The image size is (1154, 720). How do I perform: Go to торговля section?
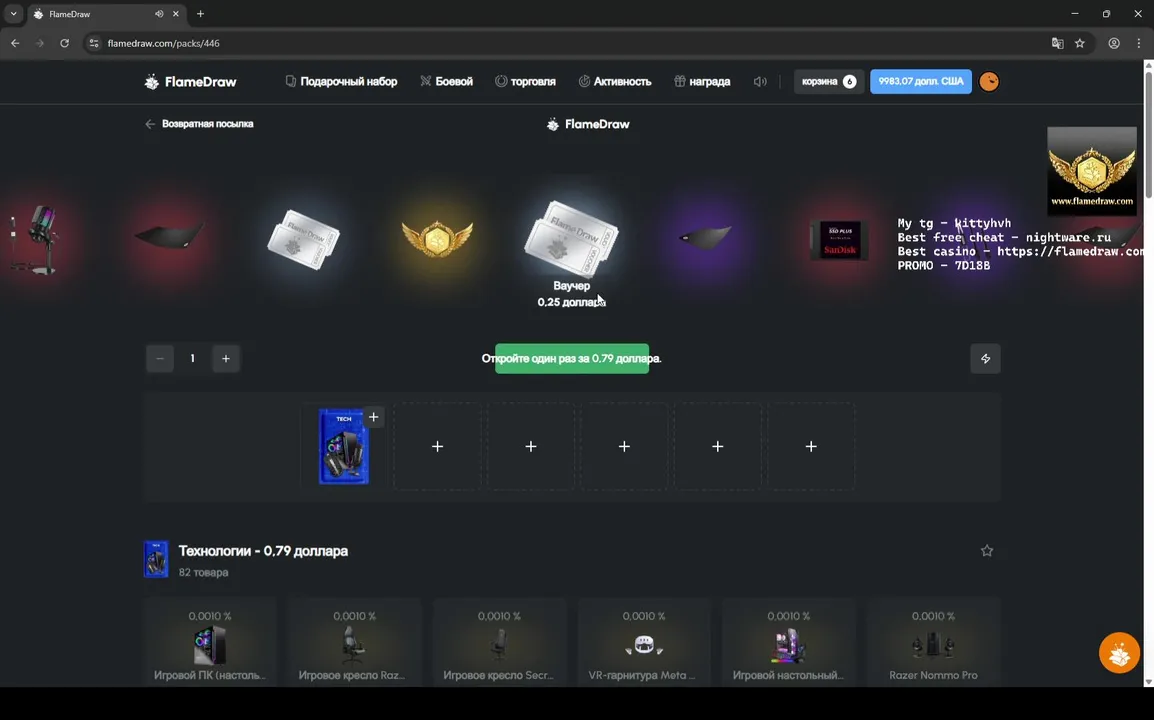coord(525,82)
